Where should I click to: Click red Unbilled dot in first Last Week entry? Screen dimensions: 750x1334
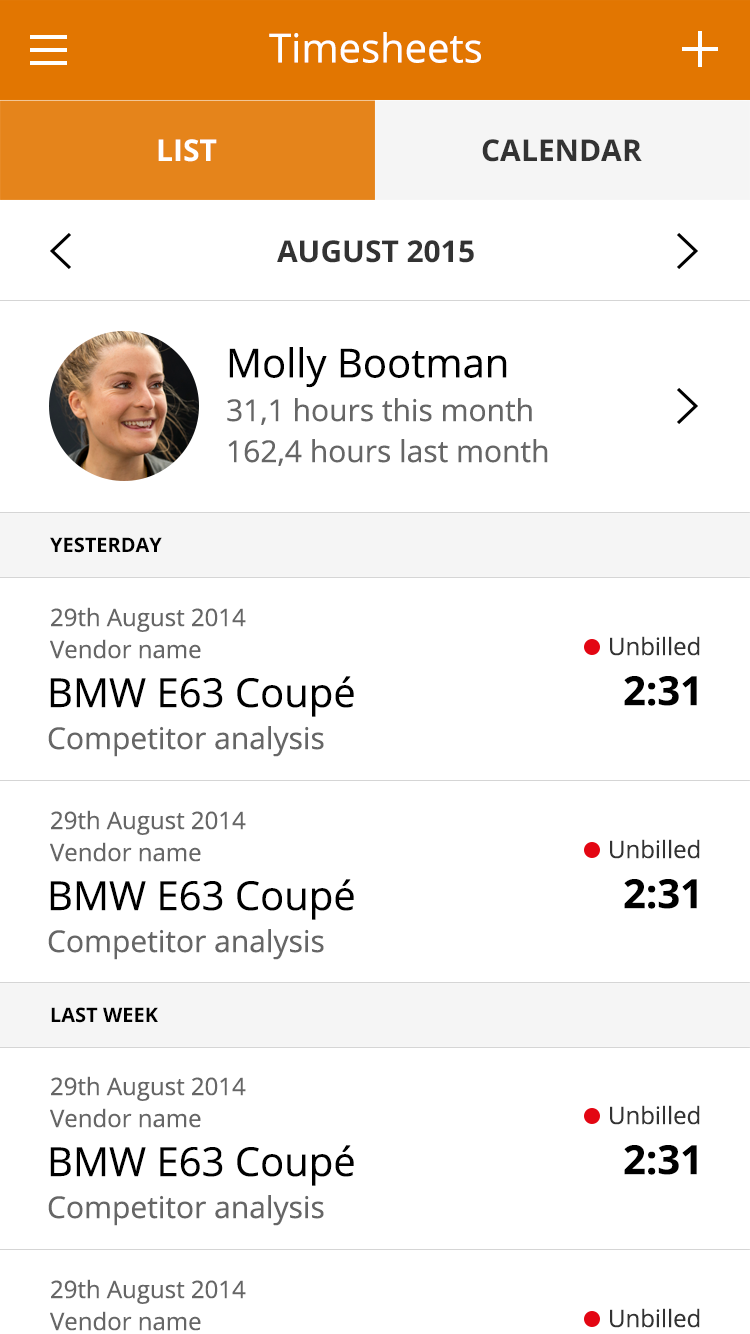[591, 1116]
